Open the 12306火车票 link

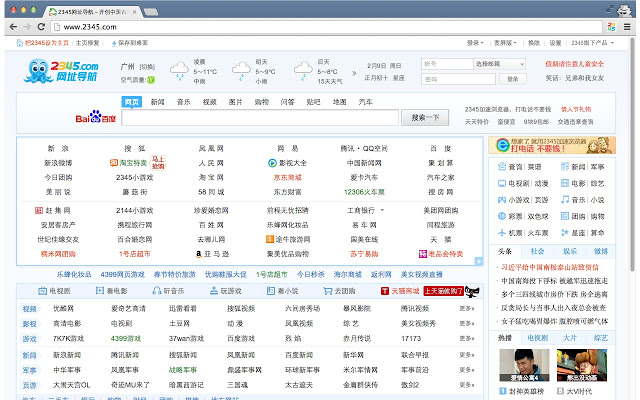pos(364,192)
